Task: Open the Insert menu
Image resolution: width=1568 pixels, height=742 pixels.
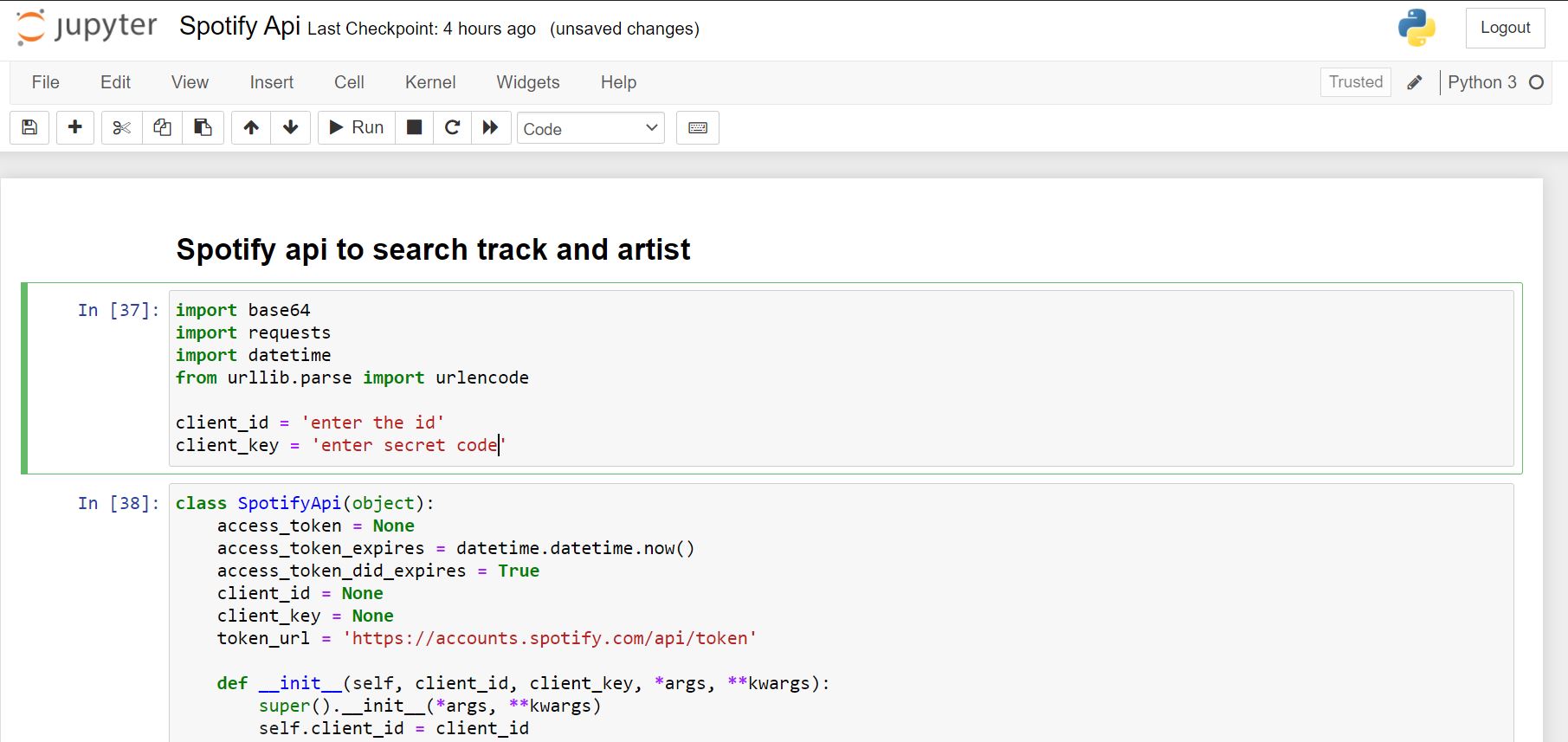Action: tap(272, 82)
